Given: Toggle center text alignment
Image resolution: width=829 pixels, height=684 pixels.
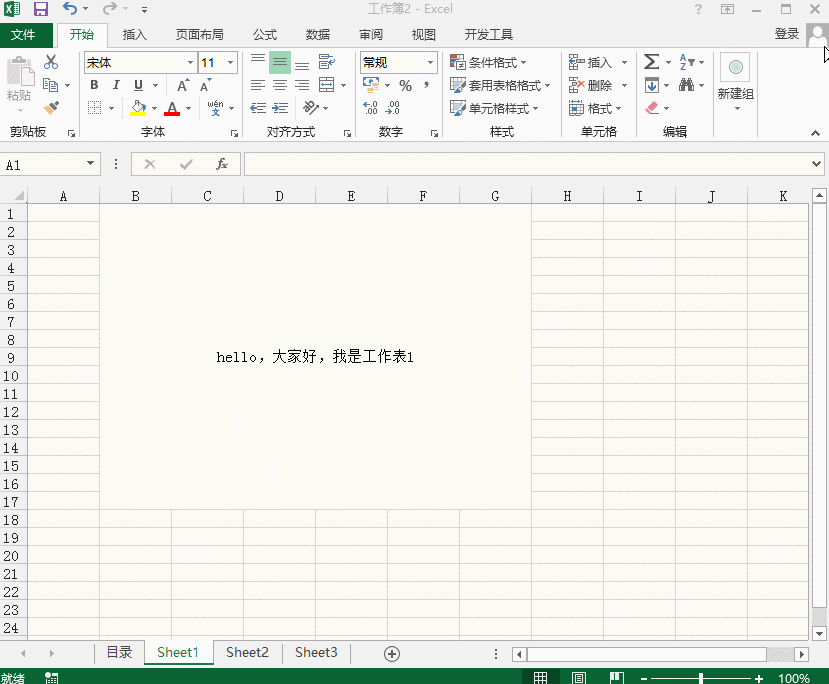Looking at the screenshot, I should (x=280, y=85).
